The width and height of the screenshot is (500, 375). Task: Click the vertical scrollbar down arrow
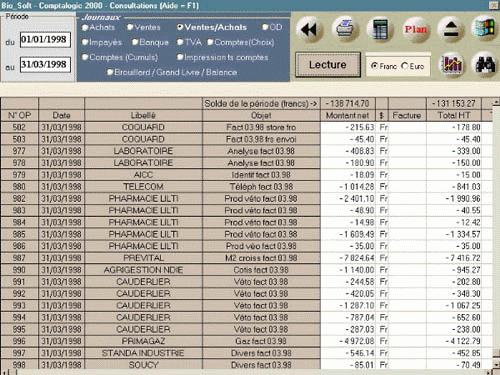[x=496, y=365]
